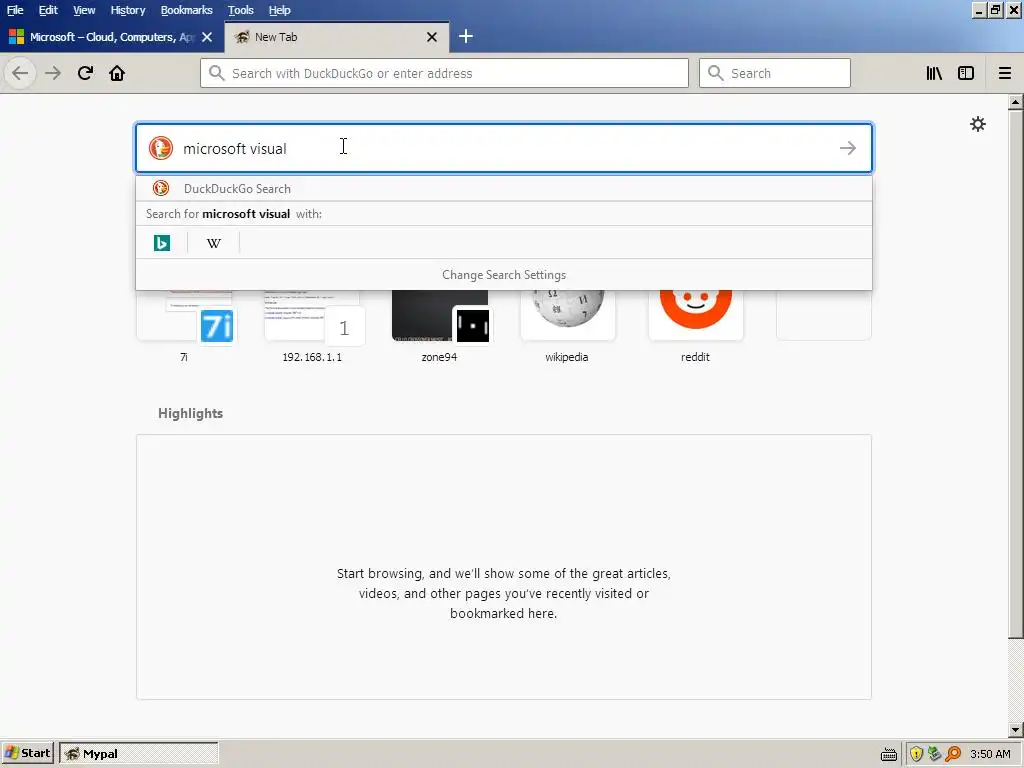Switch to the Microsoft tab

tap(111, 37)
